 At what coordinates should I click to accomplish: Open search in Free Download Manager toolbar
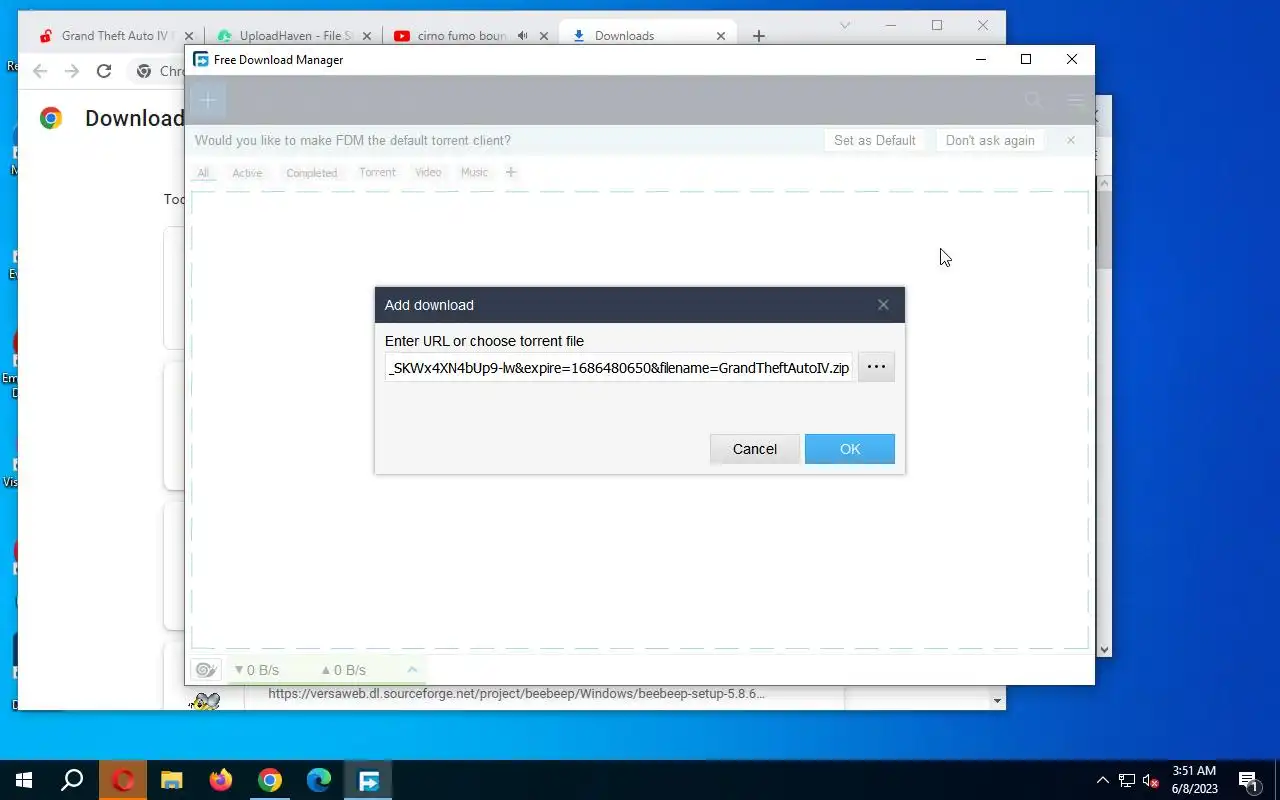pyautogui.click(x=1034, y=100)
